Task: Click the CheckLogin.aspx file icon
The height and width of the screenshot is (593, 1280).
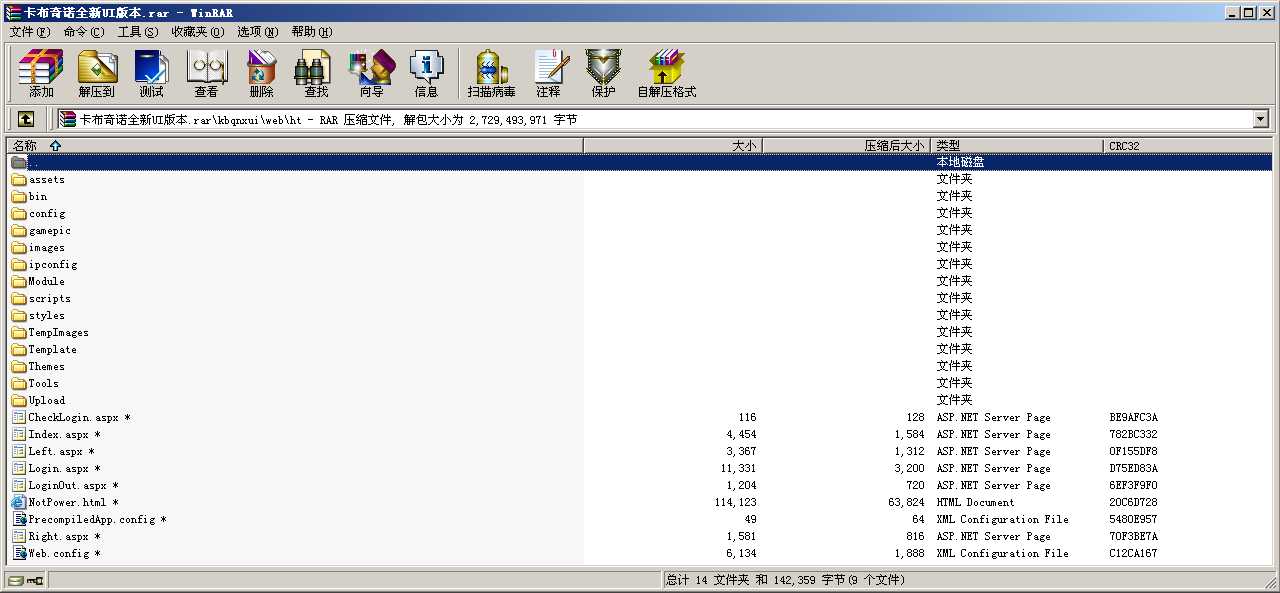Action: coord(19,417)
